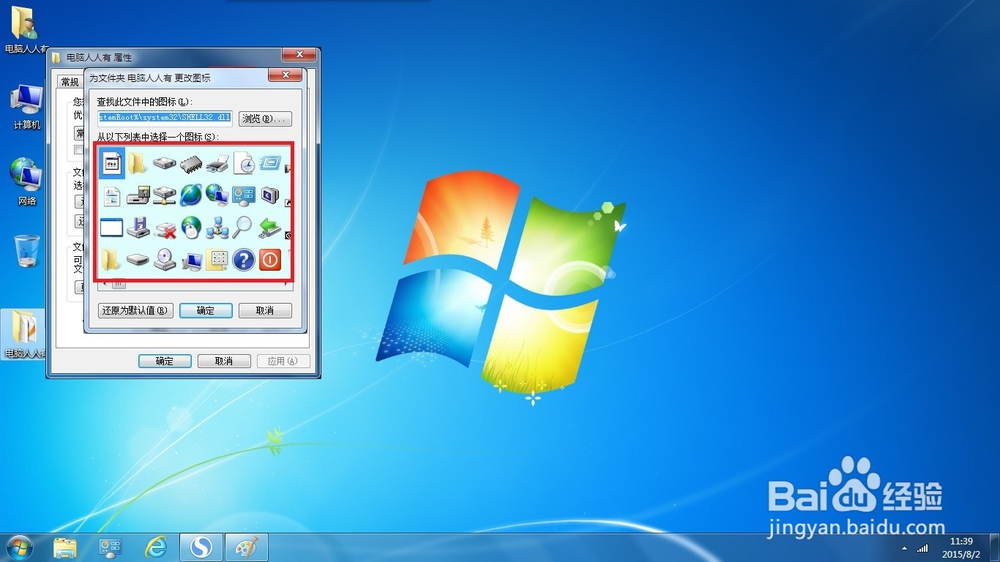The height and width of the screenshot is (562, 1000).
Task: Select the 计算机 desktop icon
Action: pos(27,107)
